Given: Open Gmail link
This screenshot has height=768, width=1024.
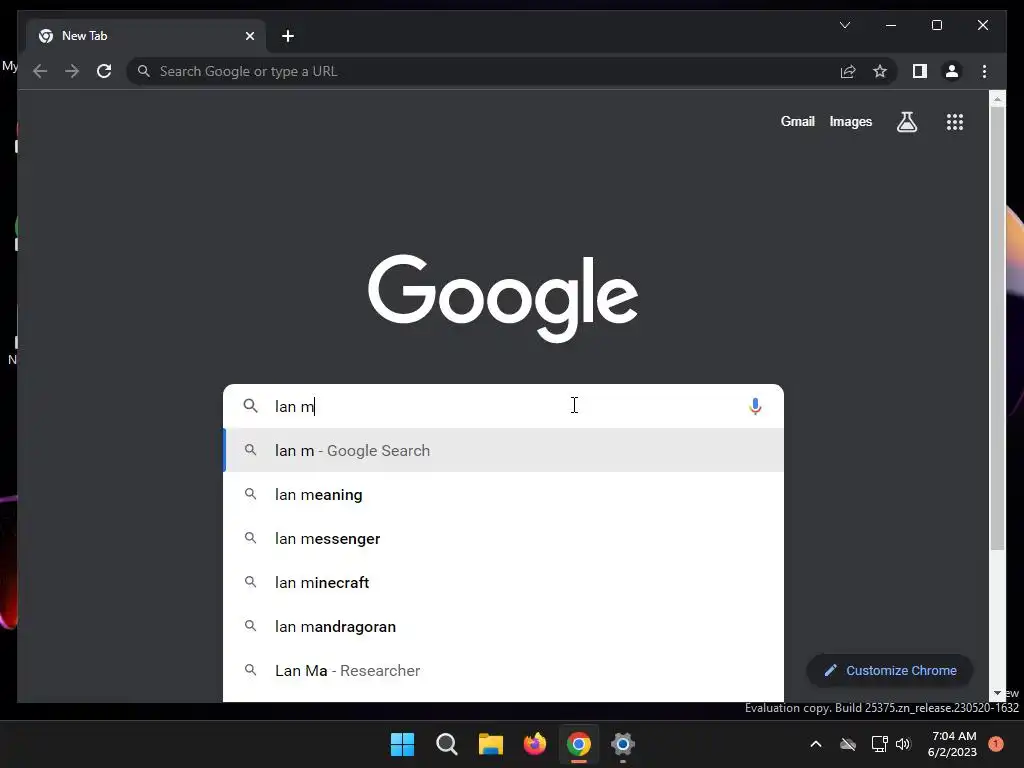Looking at the screenshot, I should tap(797, 121).
